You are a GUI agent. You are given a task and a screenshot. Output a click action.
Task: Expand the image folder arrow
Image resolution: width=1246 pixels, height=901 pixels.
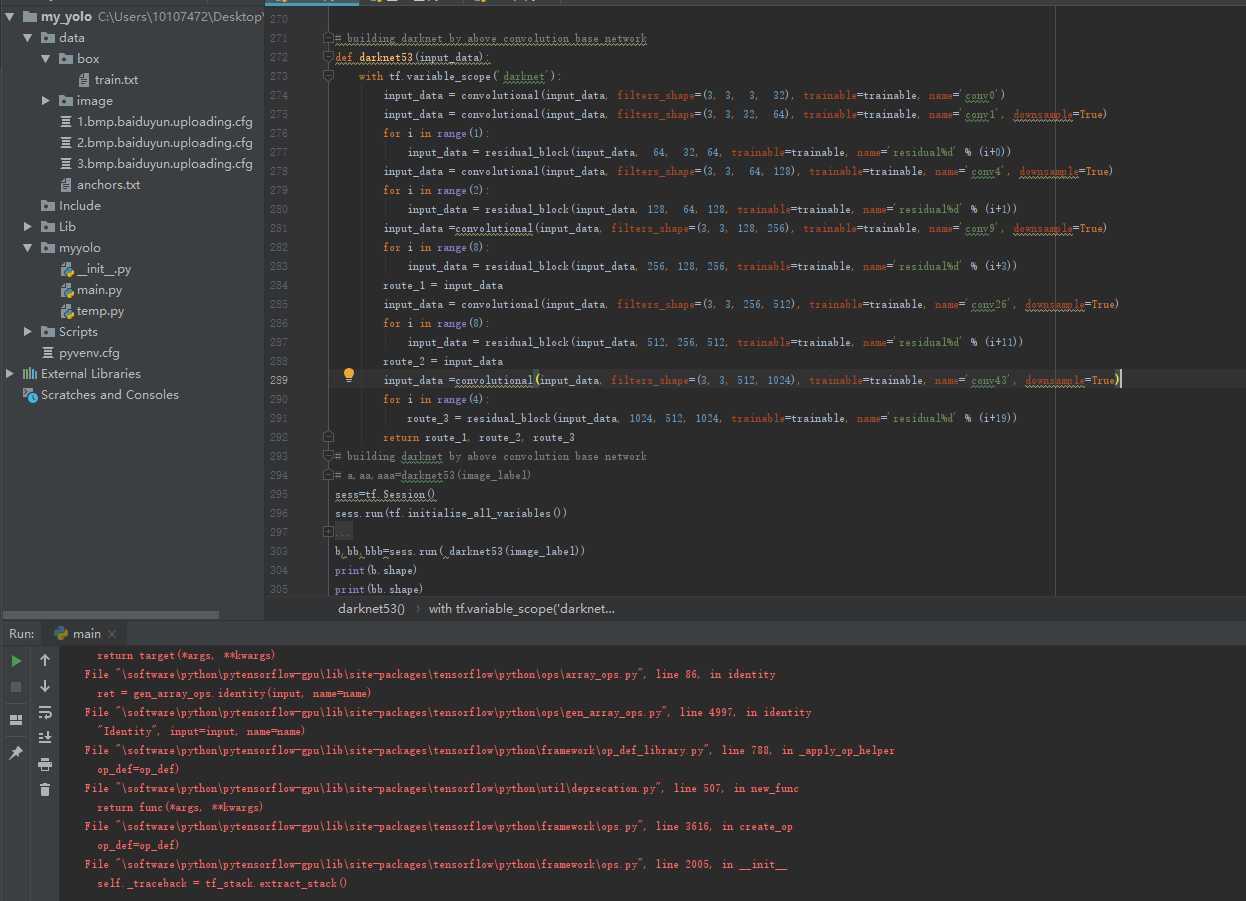[47, 101]
